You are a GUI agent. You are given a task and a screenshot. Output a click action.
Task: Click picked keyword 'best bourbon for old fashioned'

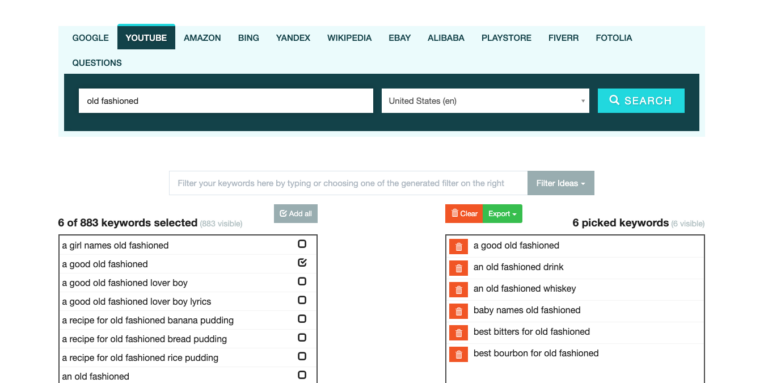[x=536, y=353]
